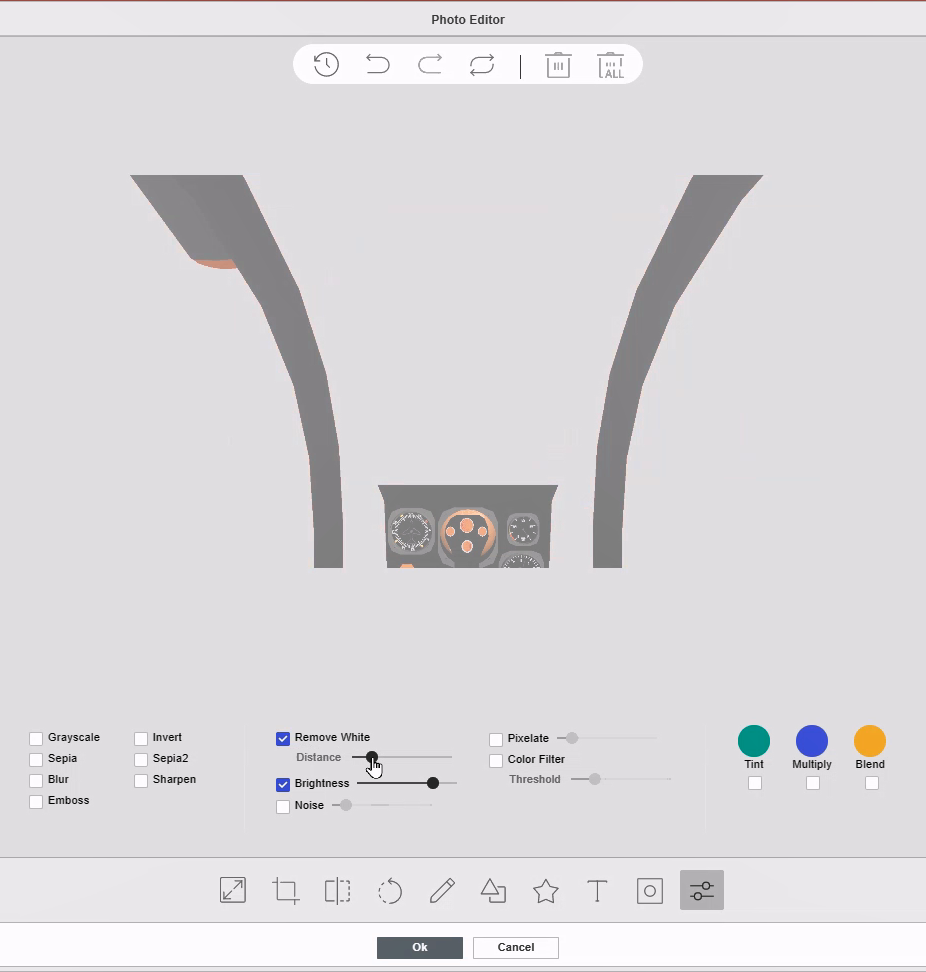Select the Crop tool icon
The width and height of the screenshot is (926, 972).
286,891
